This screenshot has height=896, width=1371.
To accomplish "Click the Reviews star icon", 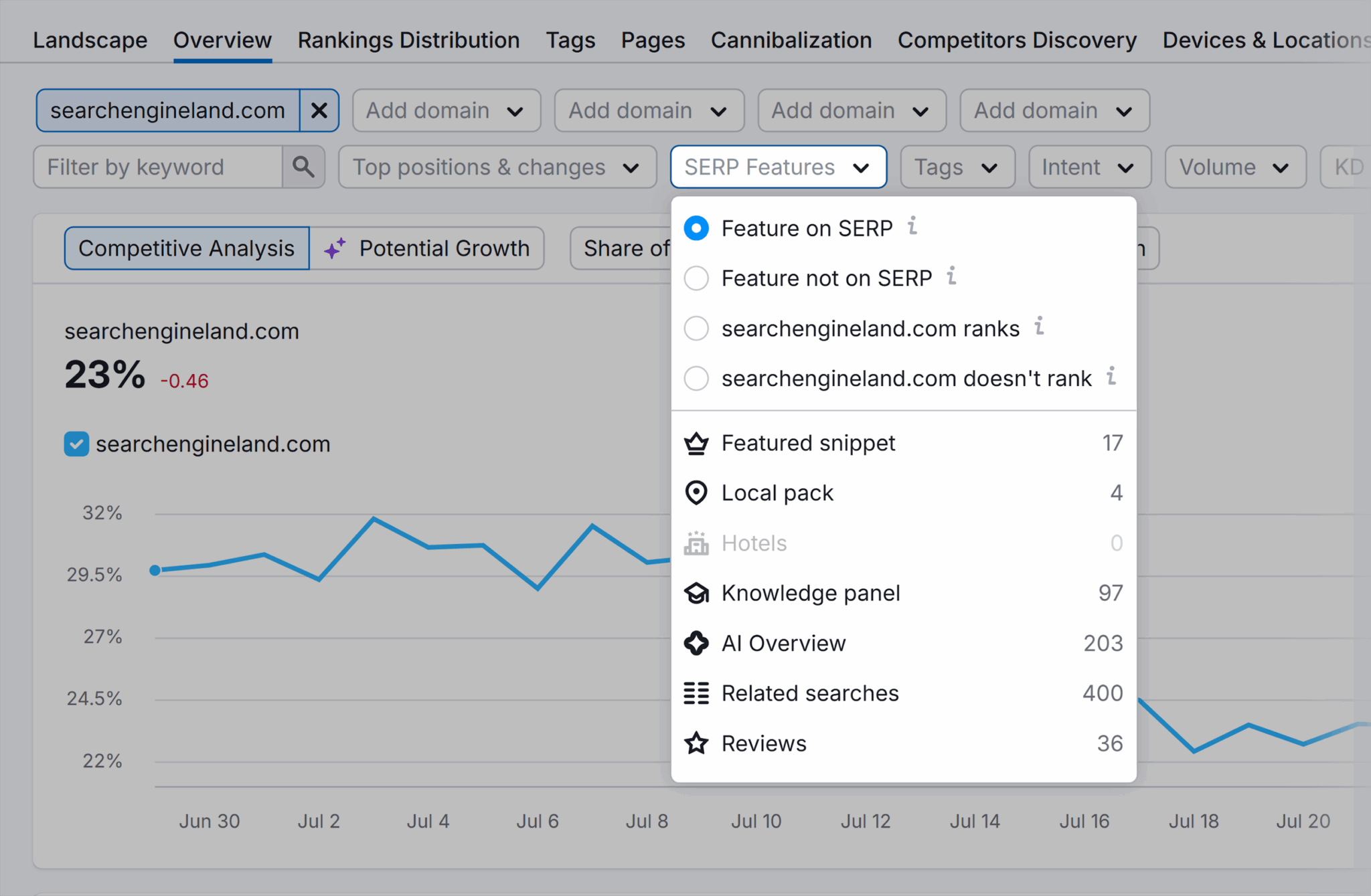I will coord(696,743).
